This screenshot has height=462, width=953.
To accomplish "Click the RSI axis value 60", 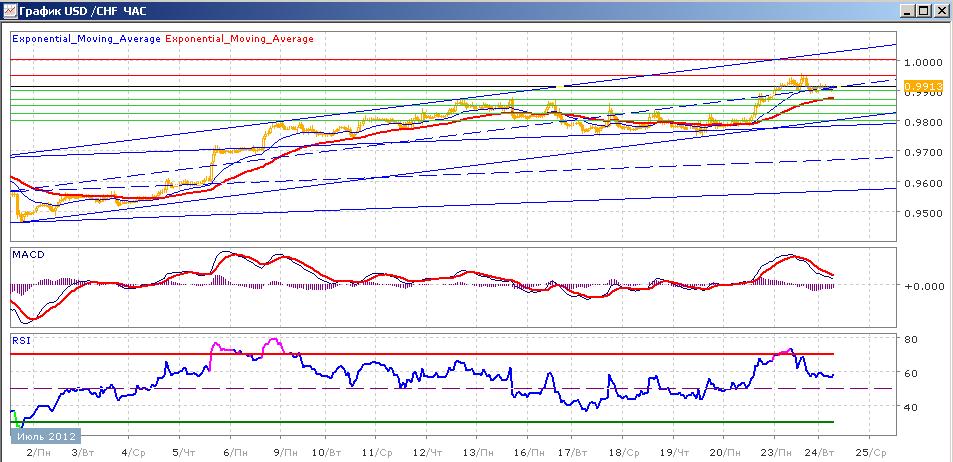I will [912, 373].
